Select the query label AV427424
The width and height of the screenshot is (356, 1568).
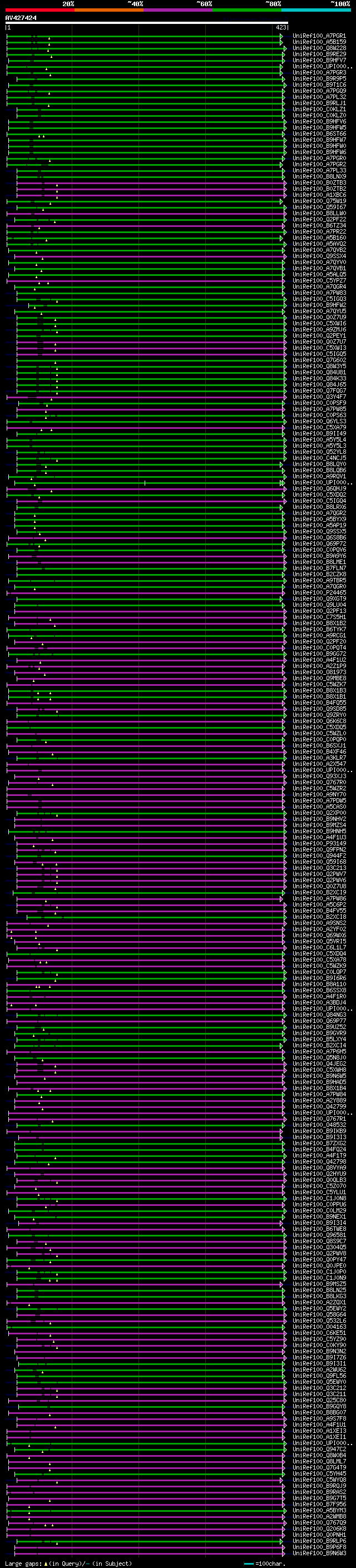pos(21,18)
